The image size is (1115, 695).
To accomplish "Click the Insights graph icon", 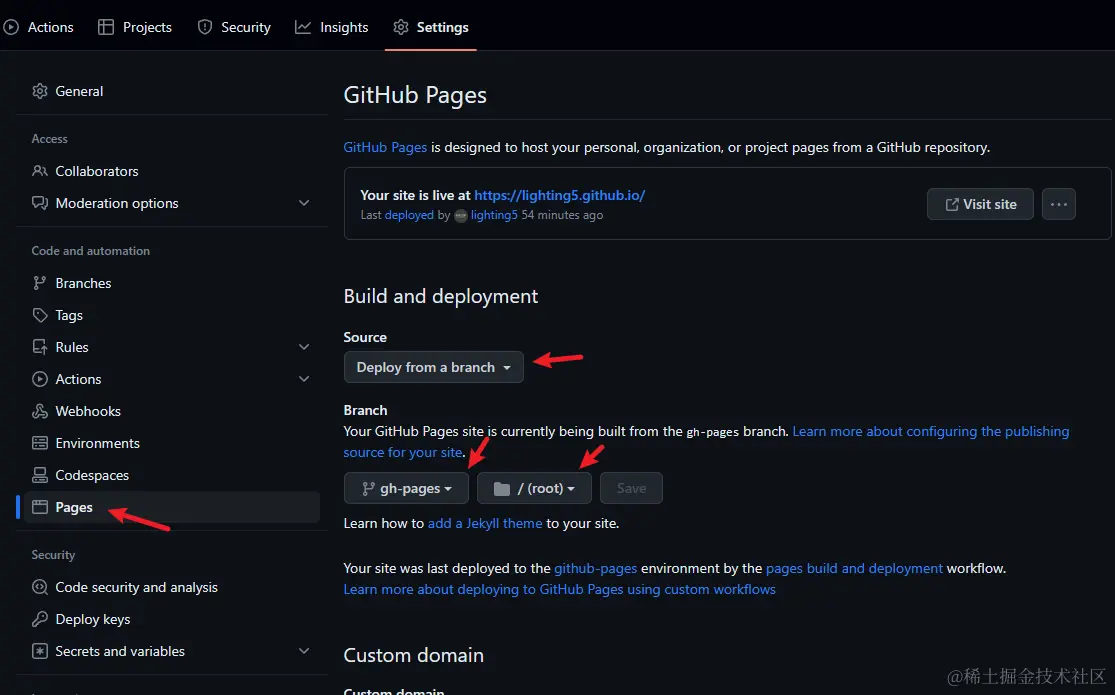I will 303,27.
